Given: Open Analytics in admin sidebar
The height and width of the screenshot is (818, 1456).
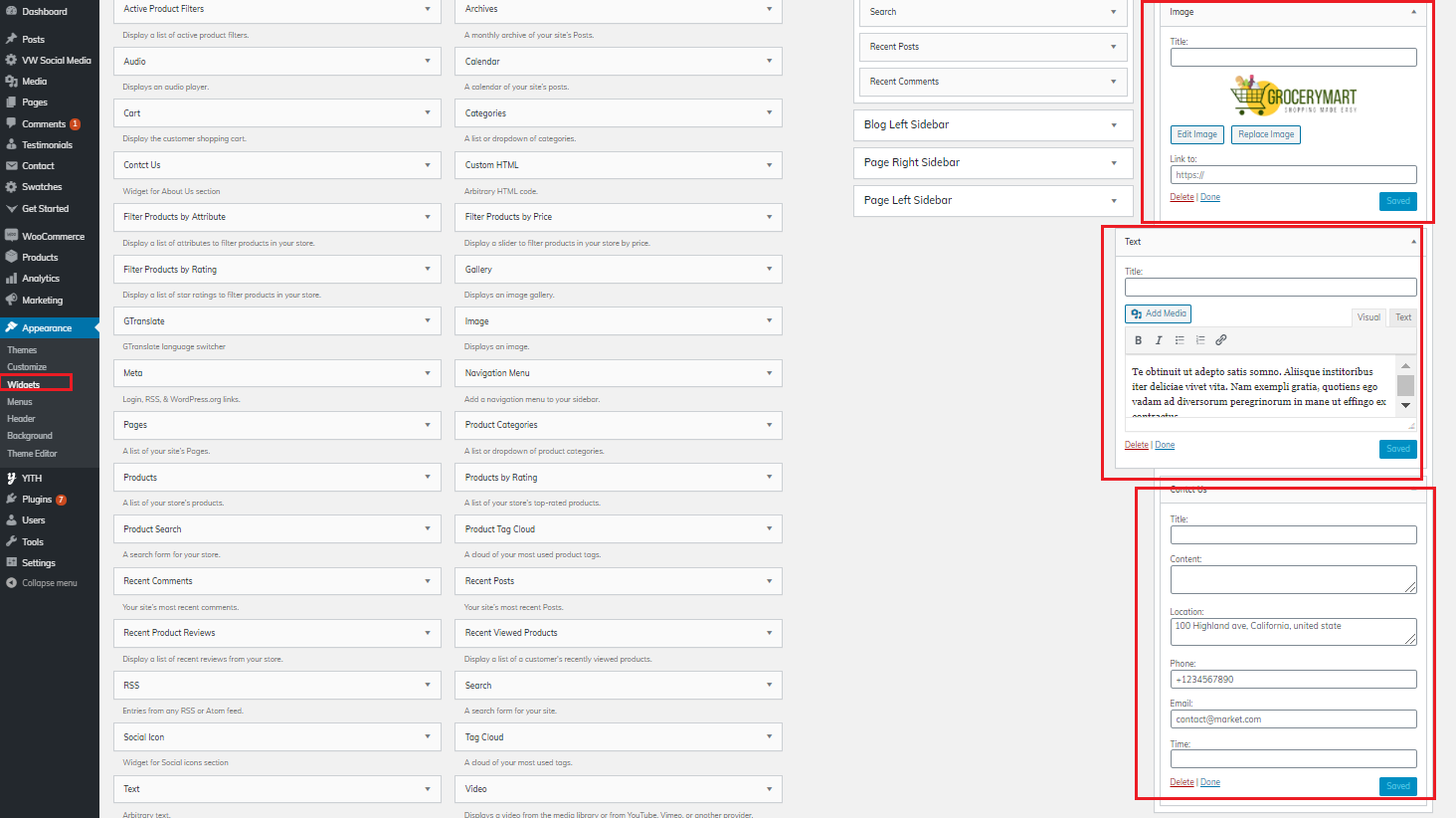Looking at the screenshot, I should click(41, 279).
